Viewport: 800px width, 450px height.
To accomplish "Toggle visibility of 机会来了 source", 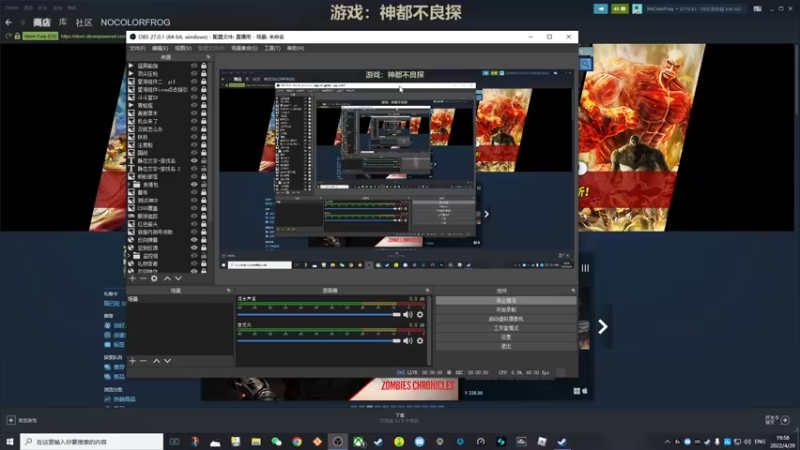I will coord(194,121).
